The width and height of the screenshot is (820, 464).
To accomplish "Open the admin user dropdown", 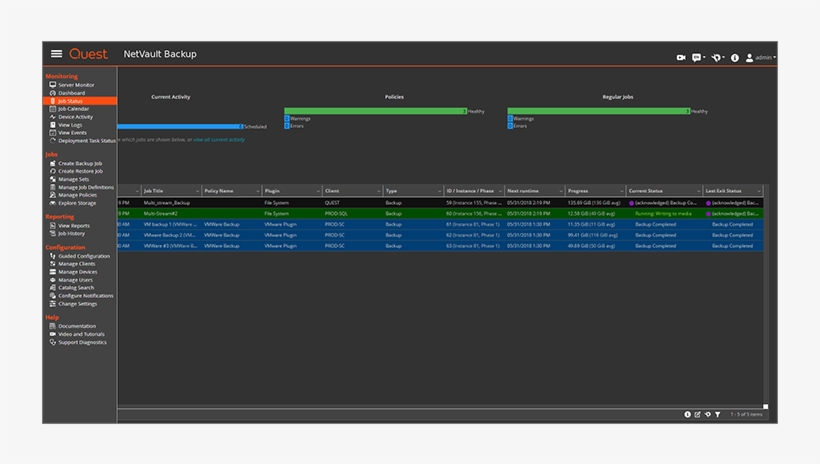I will pos(760,58).
